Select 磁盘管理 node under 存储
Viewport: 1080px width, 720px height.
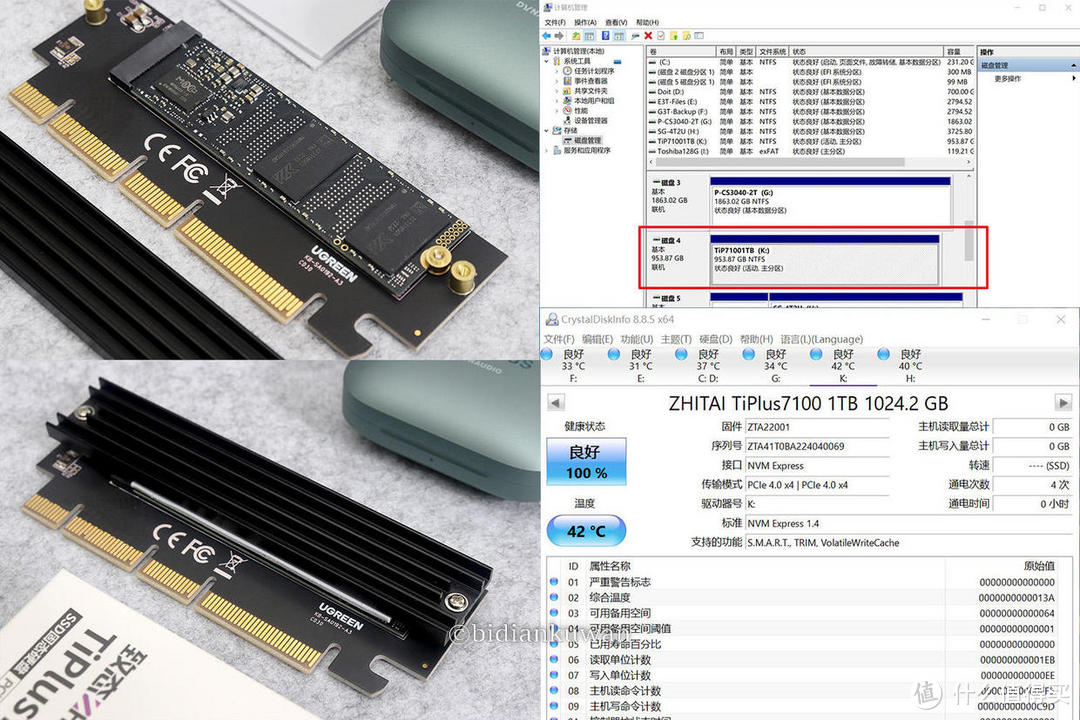click(x=583, y=141)
